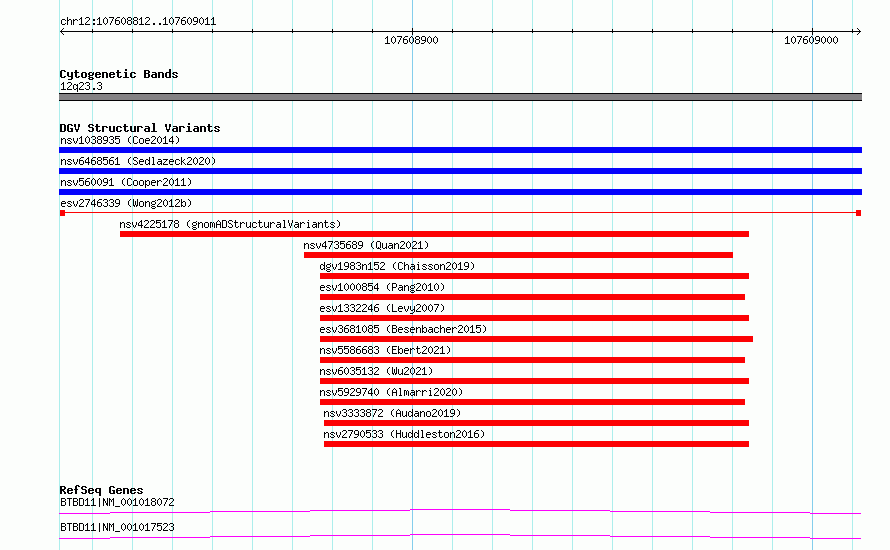890x550 pixels.
Task: Click the red bar for dgv1983n152
Action: click(x=534, y=276)
